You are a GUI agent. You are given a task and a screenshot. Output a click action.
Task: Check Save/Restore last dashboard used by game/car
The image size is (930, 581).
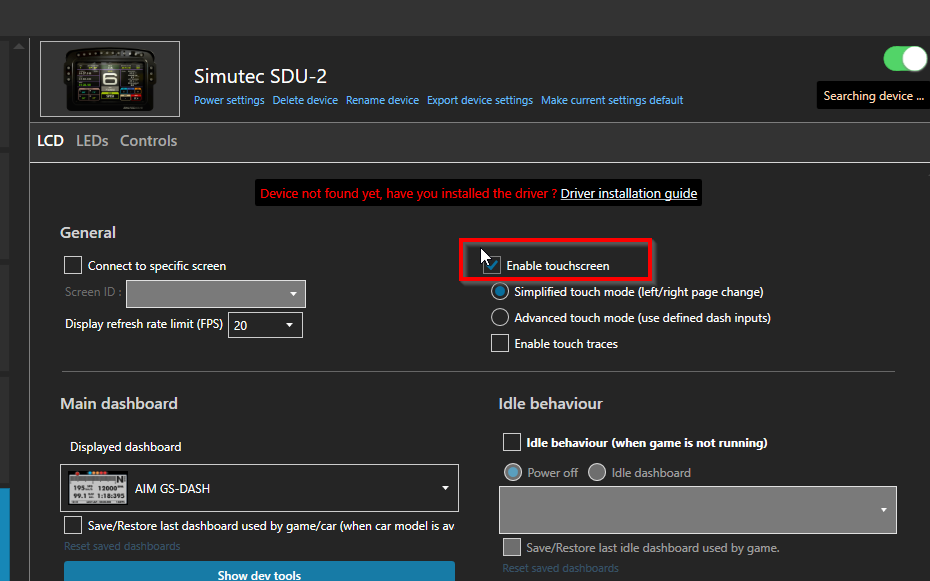click(73, 524)
